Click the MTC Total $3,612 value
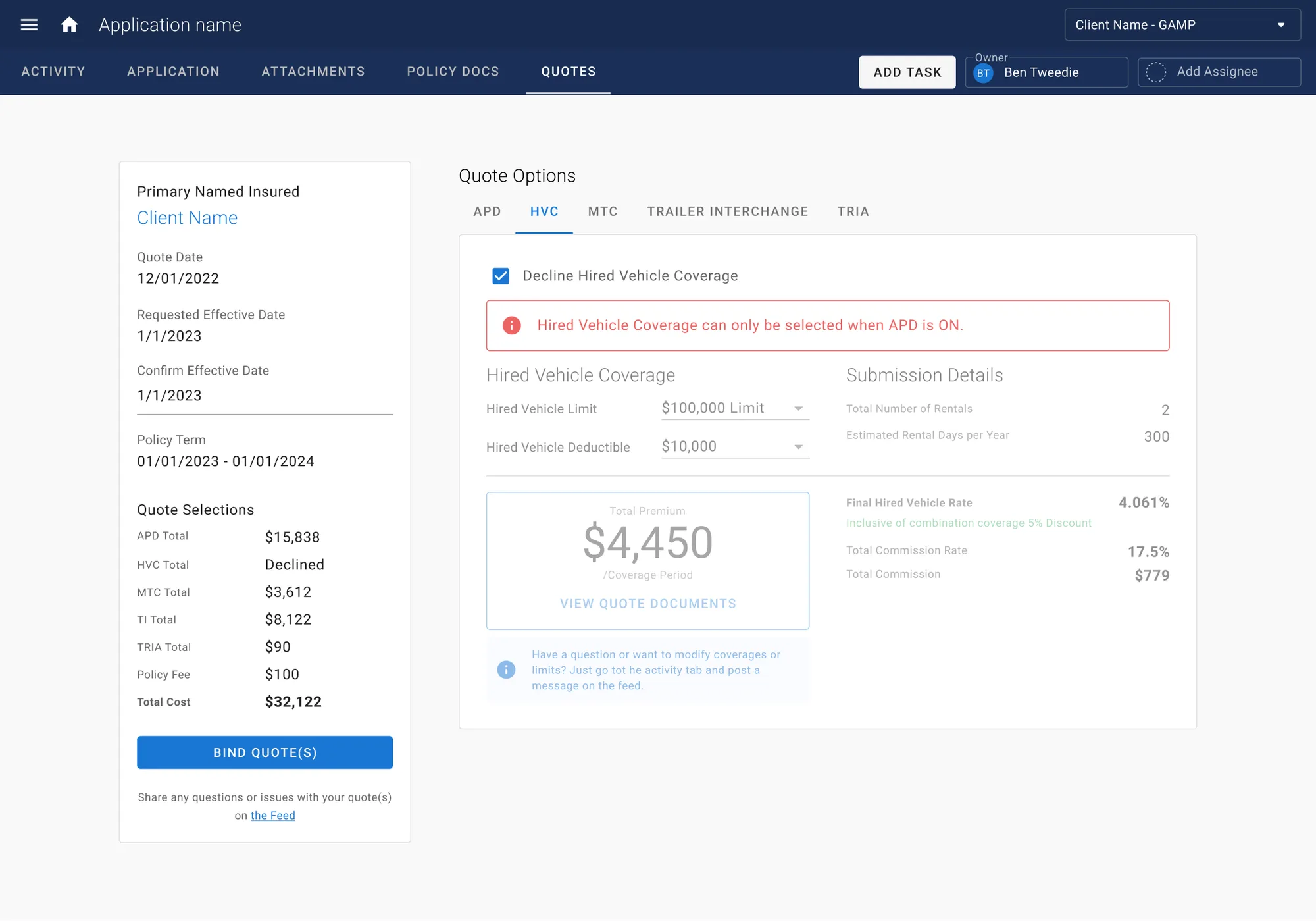Screen dimensions: 1316x921 point(288,592)
